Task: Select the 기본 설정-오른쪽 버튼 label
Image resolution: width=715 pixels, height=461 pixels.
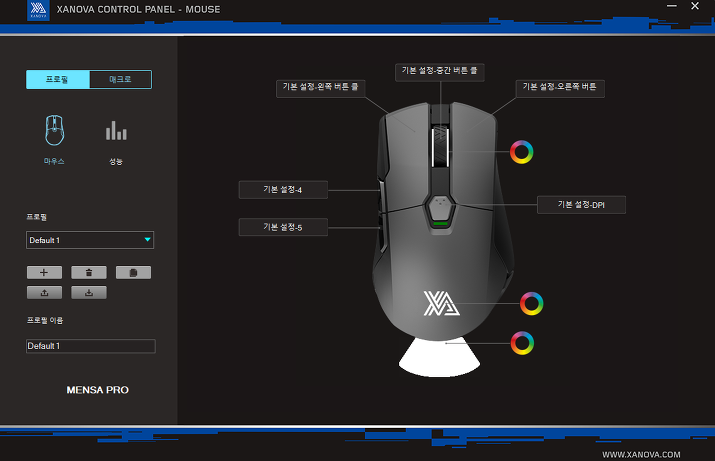Action: pyautogui.click(x=560, y=89)
